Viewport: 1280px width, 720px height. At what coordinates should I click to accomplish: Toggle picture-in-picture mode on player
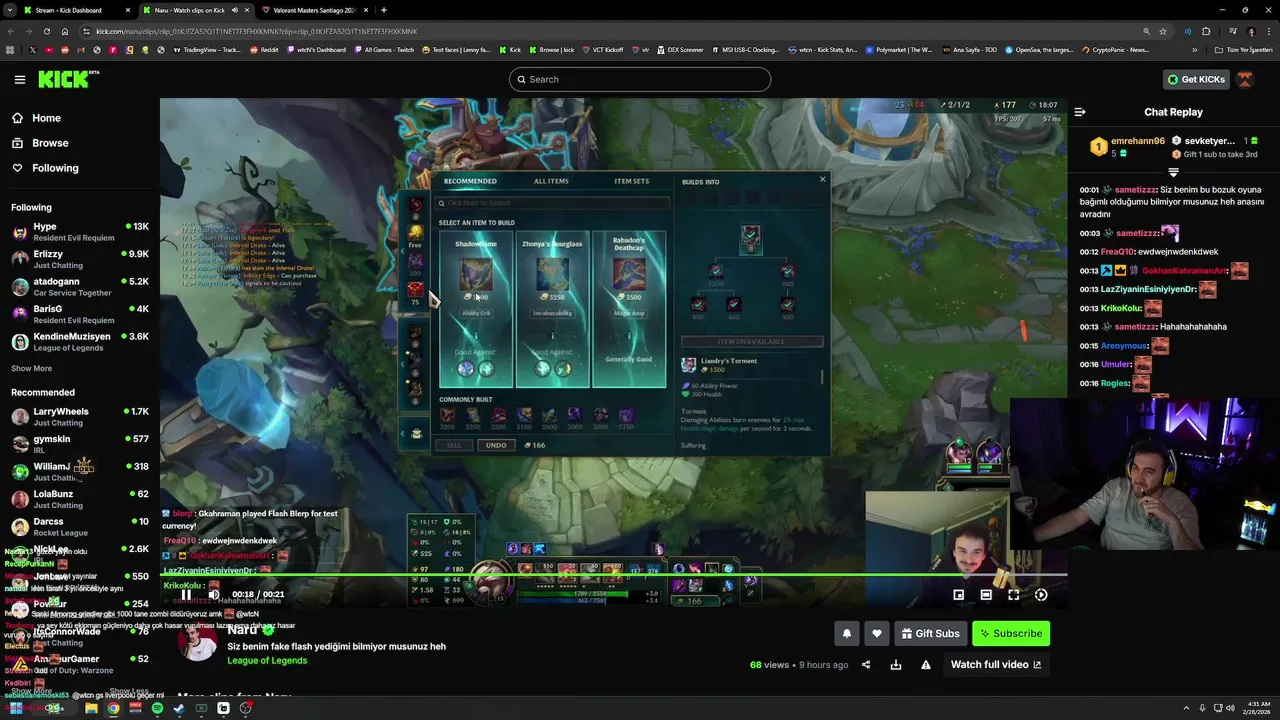click(958, 594)
